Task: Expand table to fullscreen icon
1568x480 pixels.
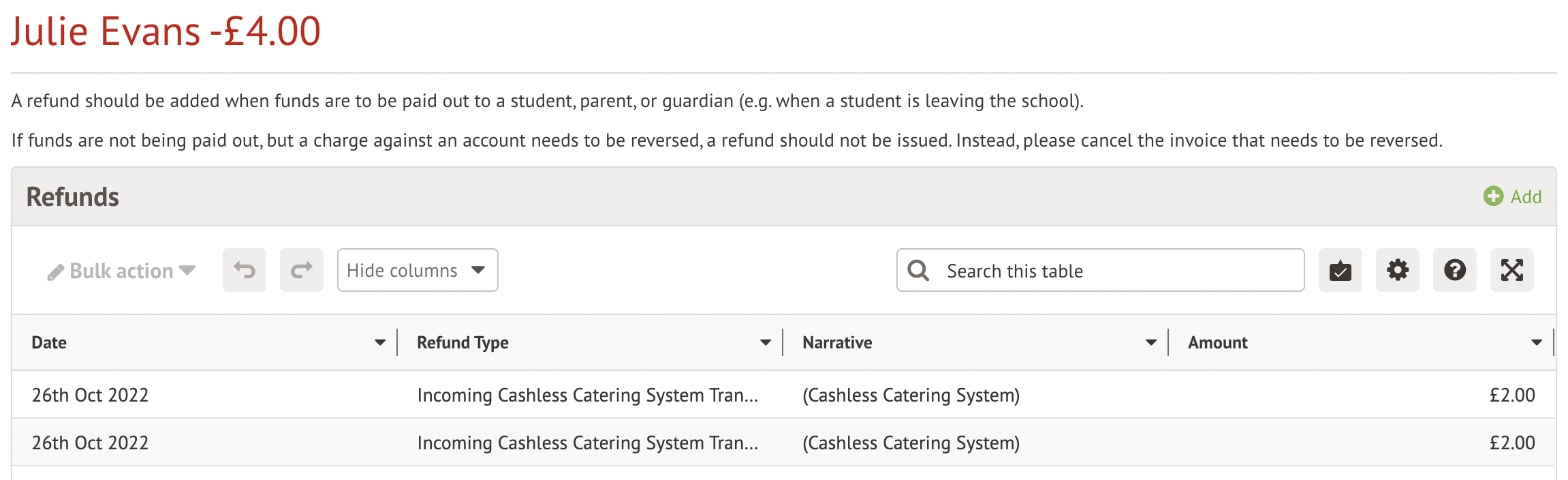Action: [x=1511, y=271]
